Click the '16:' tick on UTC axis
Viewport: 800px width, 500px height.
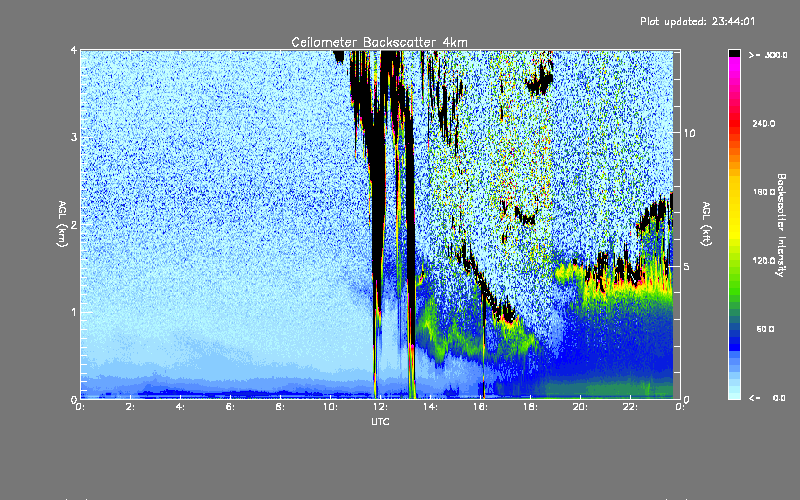point(481,407)
